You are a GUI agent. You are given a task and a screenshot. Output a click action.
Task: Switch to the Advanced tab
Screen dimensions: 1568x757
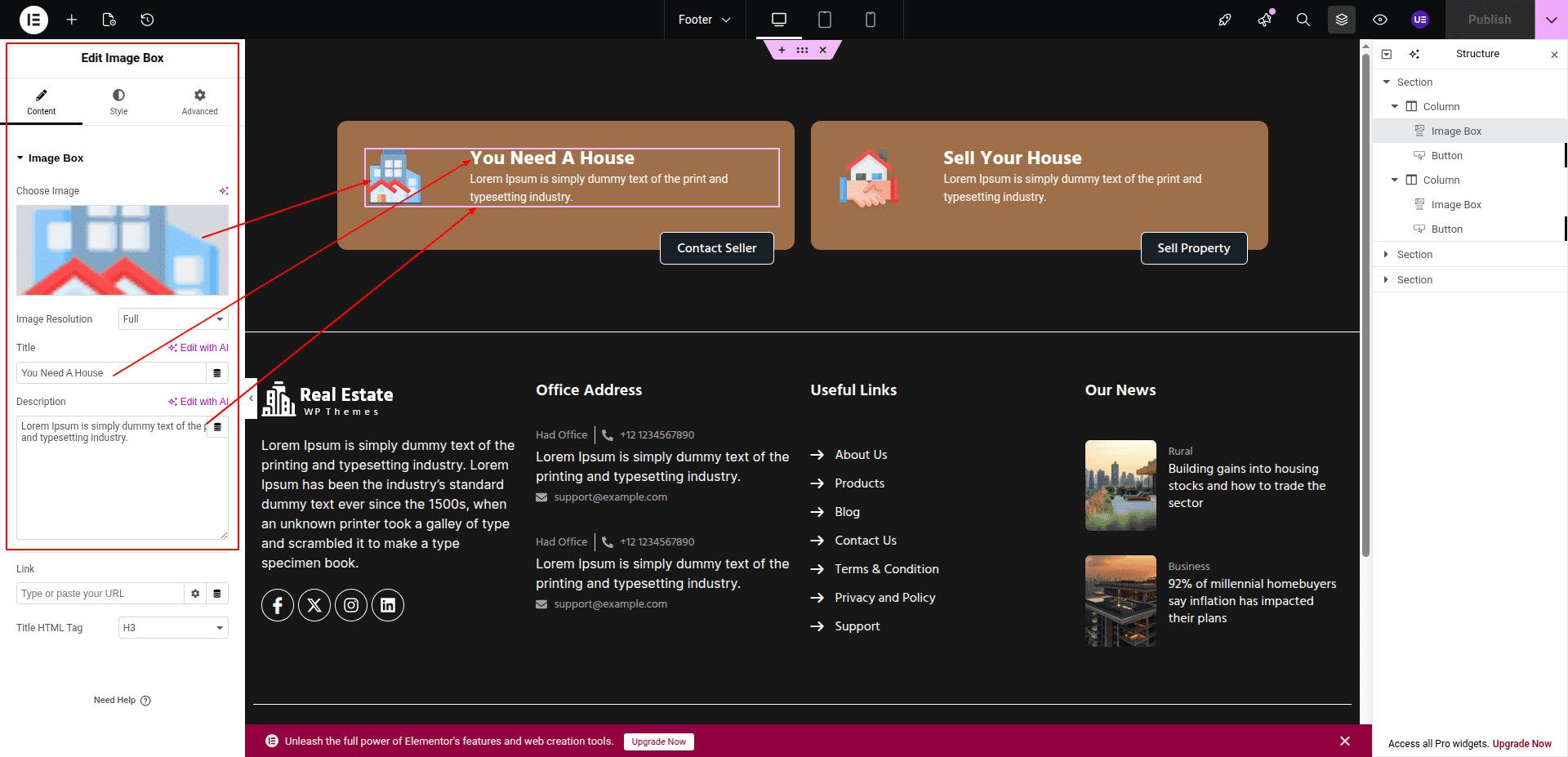coord(199,102)
